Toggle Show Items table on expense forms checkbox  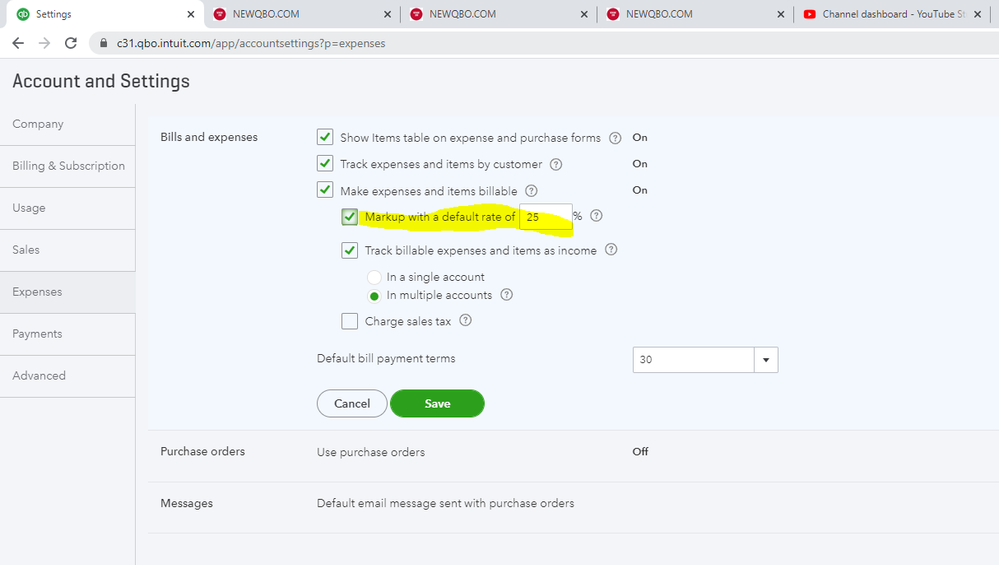click(x=325, y=137)
